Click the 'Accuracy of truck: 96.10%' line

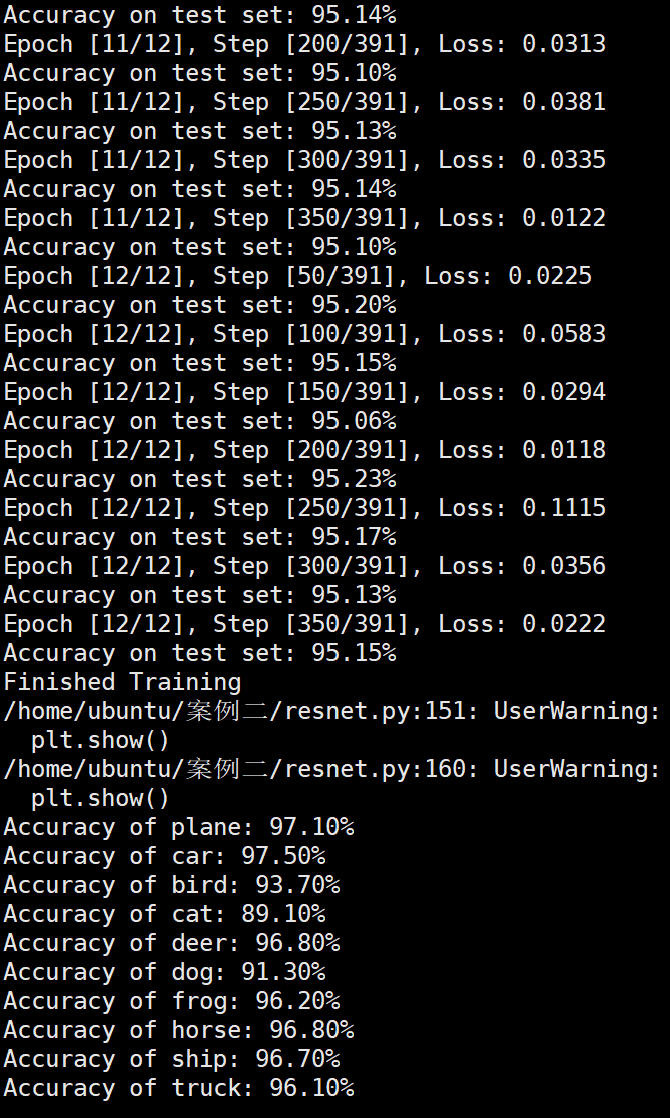click(x=179, y=1088)
